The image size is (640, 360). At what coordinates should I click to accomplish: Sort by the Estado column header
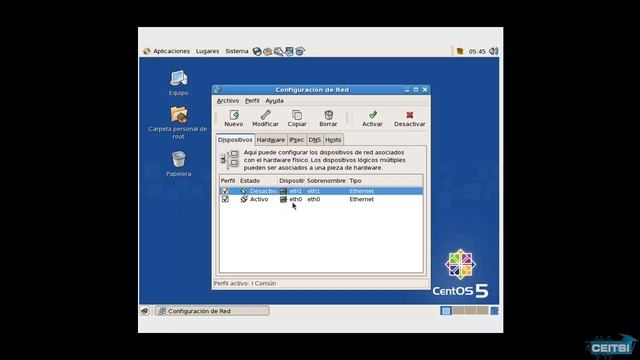tap(258, 180)
